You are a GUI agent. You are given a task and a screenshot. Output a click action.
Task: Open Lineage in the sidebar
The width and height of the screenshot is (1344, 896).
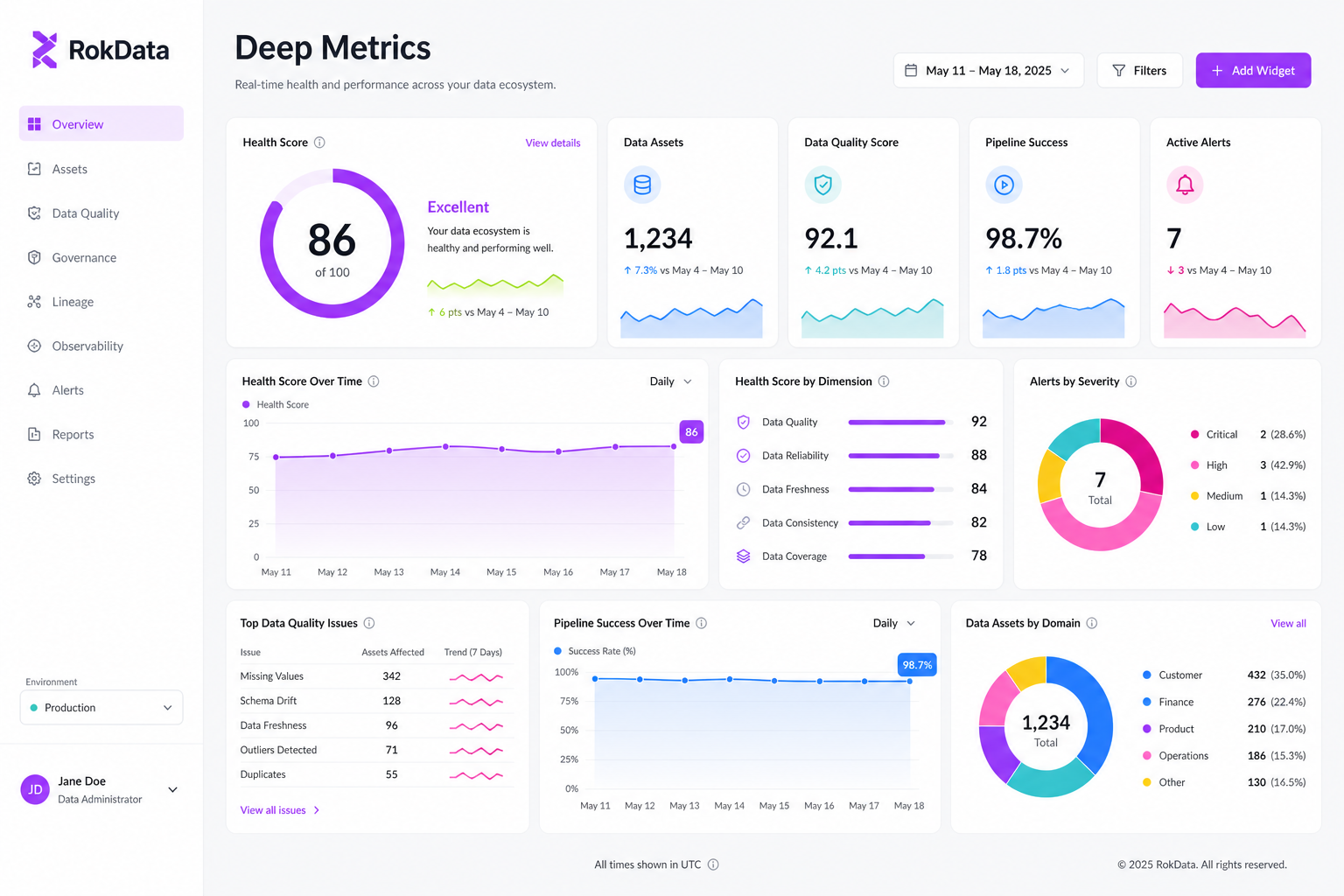click(x=101, y=302)
